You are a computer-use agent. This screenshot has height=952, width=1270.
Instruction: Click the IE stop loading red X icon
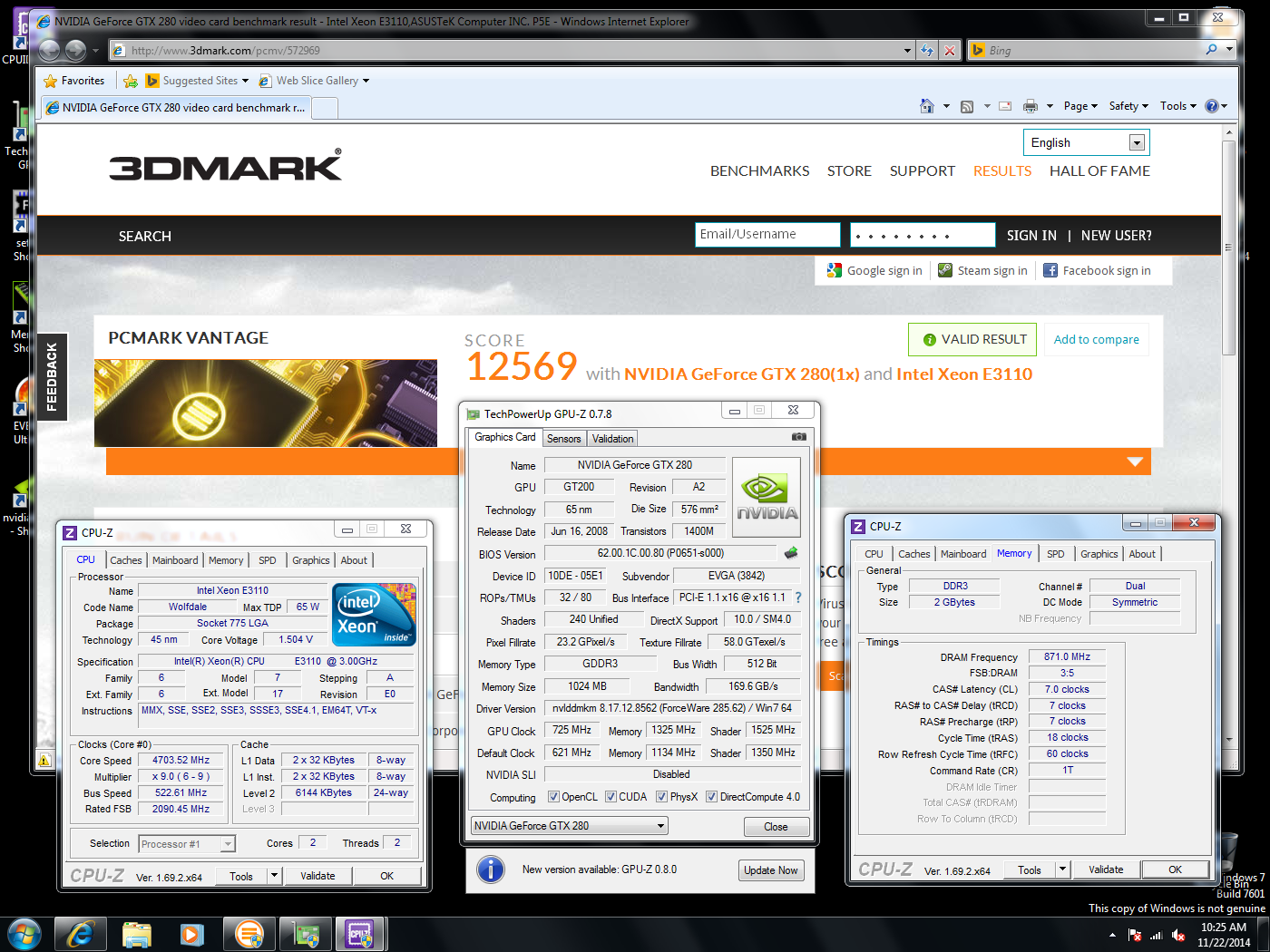[949, 51]
